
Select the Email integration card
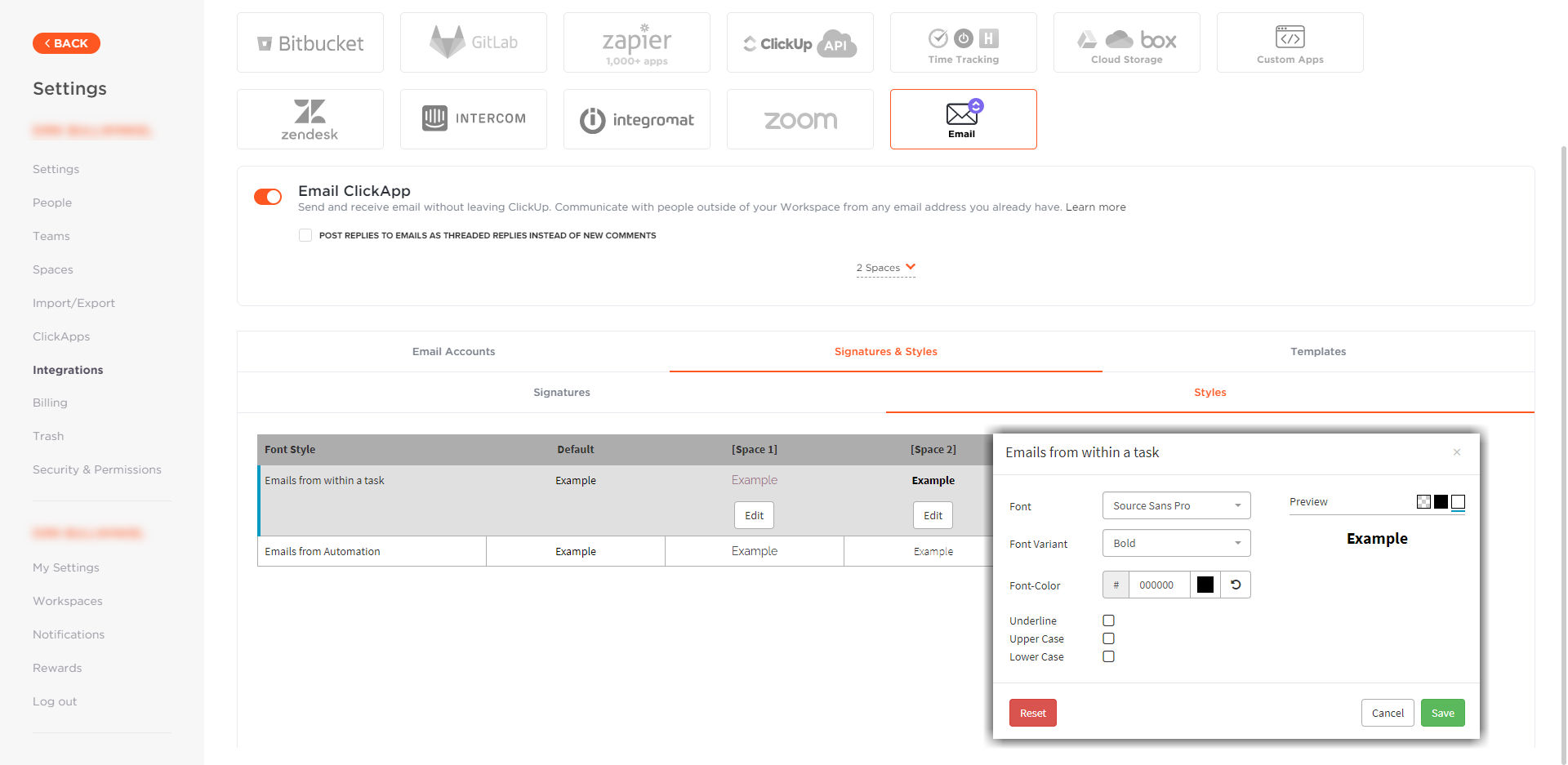[x=964, y=119]
